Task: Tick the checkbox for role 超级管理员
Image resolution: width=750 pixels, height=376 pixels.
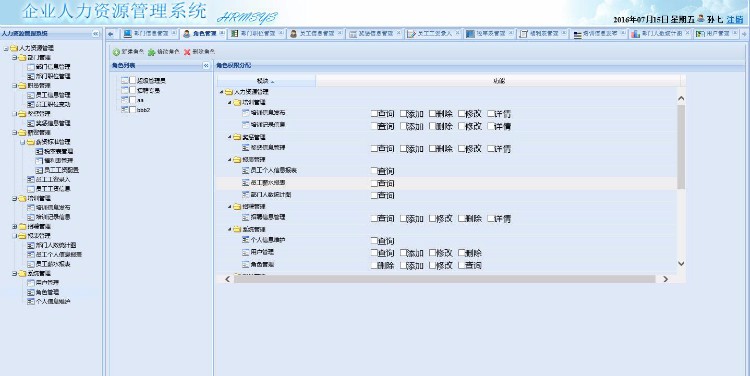Action: 132,80
